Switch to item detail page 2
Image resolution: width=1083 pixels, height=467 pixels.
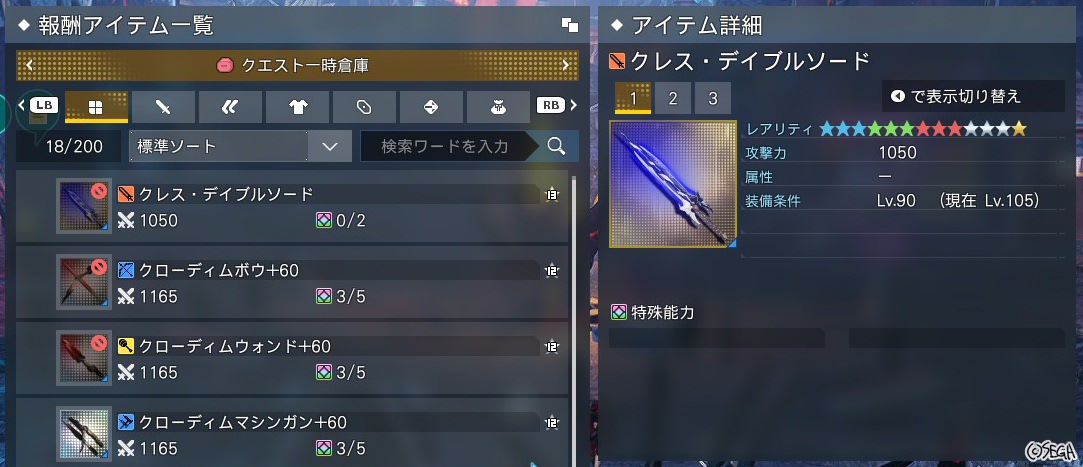(x=673, y=98)
